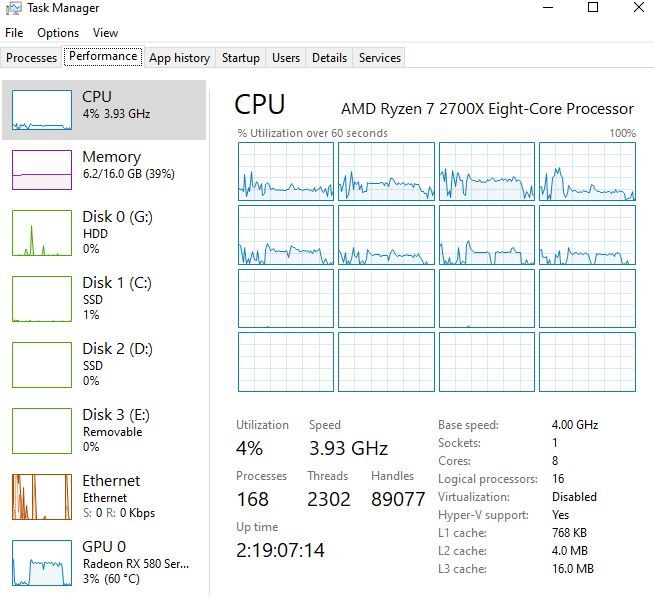
Task: Select Disk 1 (C:) SSD entry
Action: click(104, 299)
